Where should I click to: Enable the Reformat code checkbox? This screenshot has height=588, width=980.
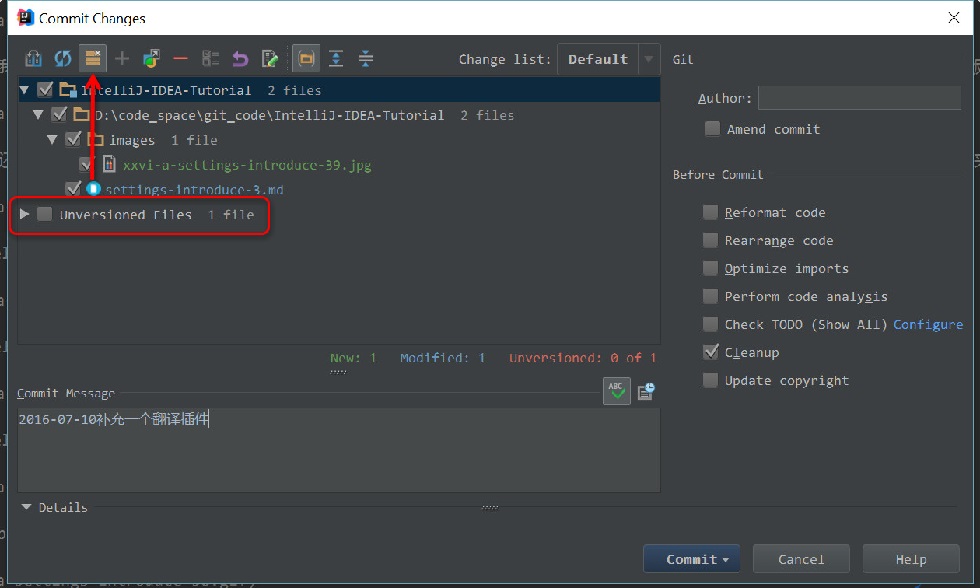(x=710, y=212)
